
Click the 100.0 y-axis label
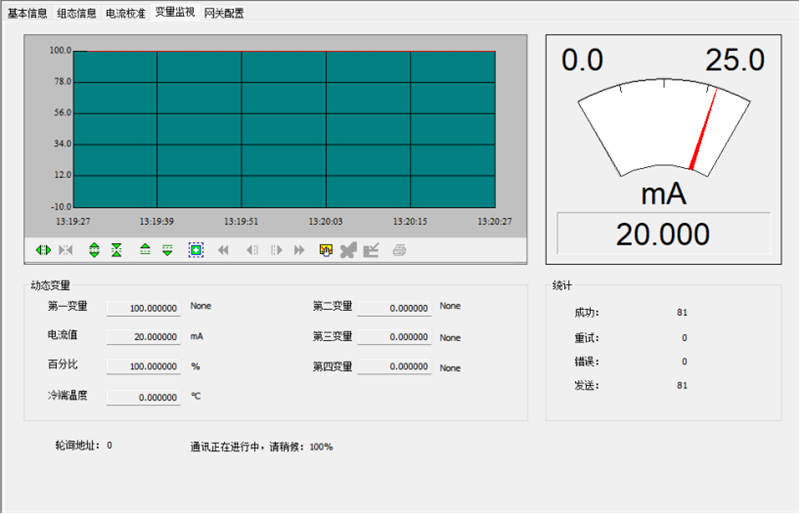tap(60, 50)
